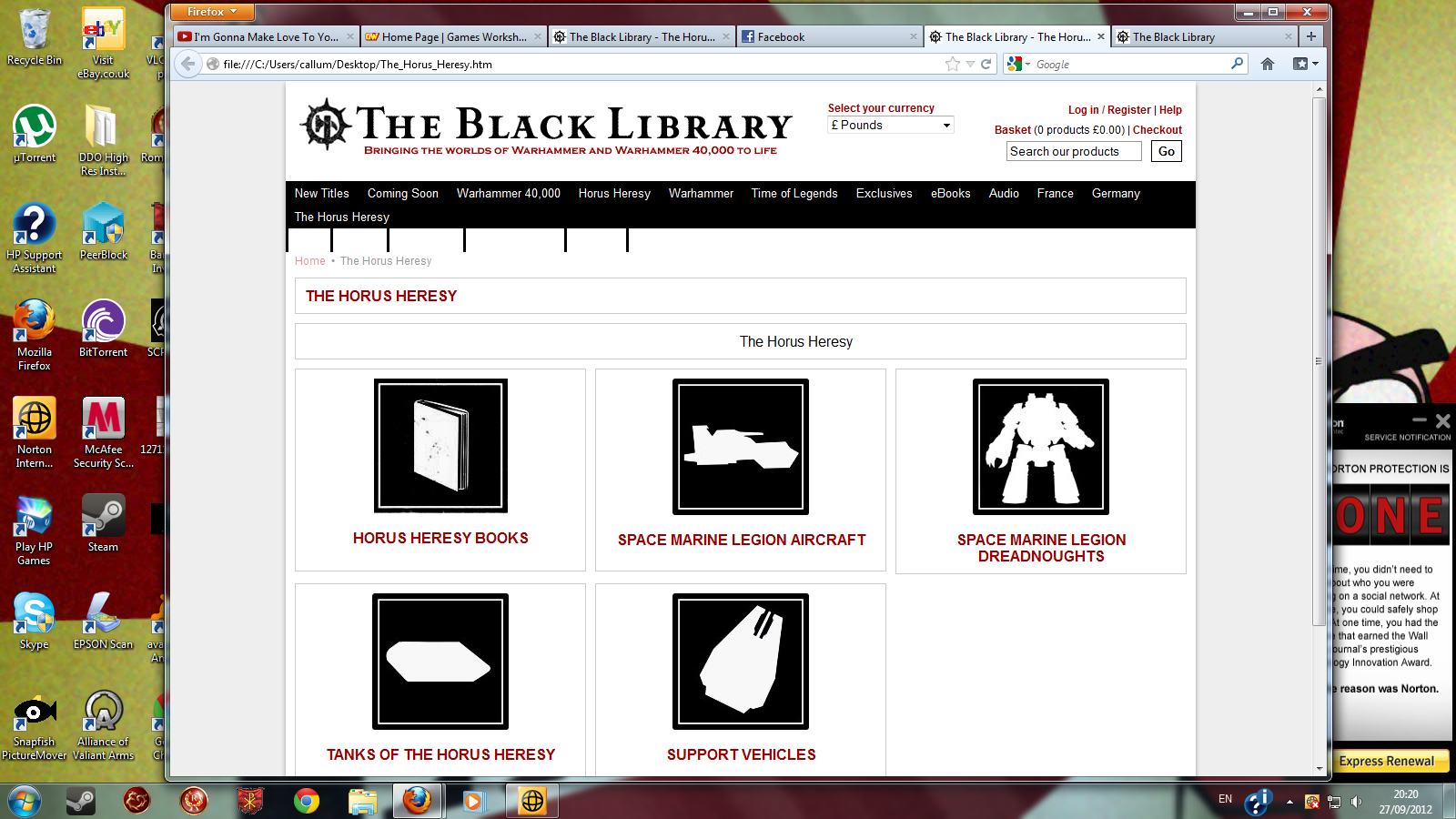Screen dimensions: 1456x819
Task: Open the browser home page icon
Action: tap(1268, 64)
